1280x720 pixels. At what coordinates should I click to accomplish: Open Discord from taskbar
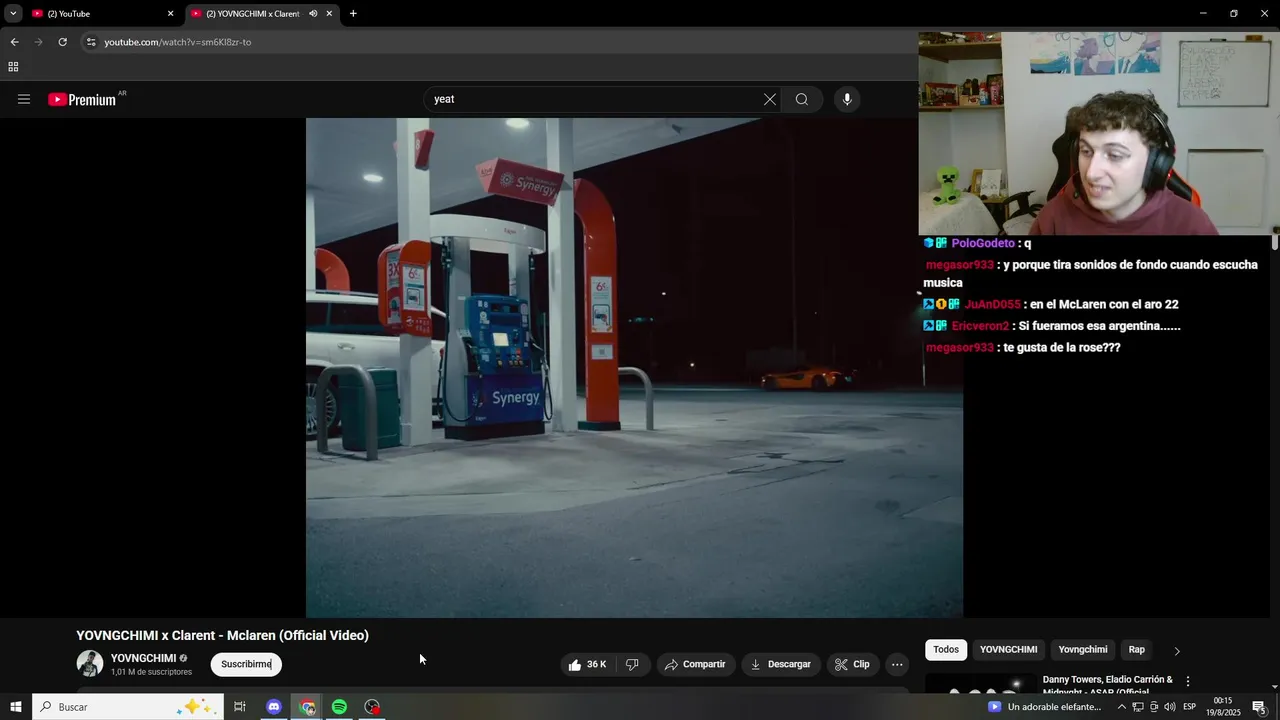point(274,707)
